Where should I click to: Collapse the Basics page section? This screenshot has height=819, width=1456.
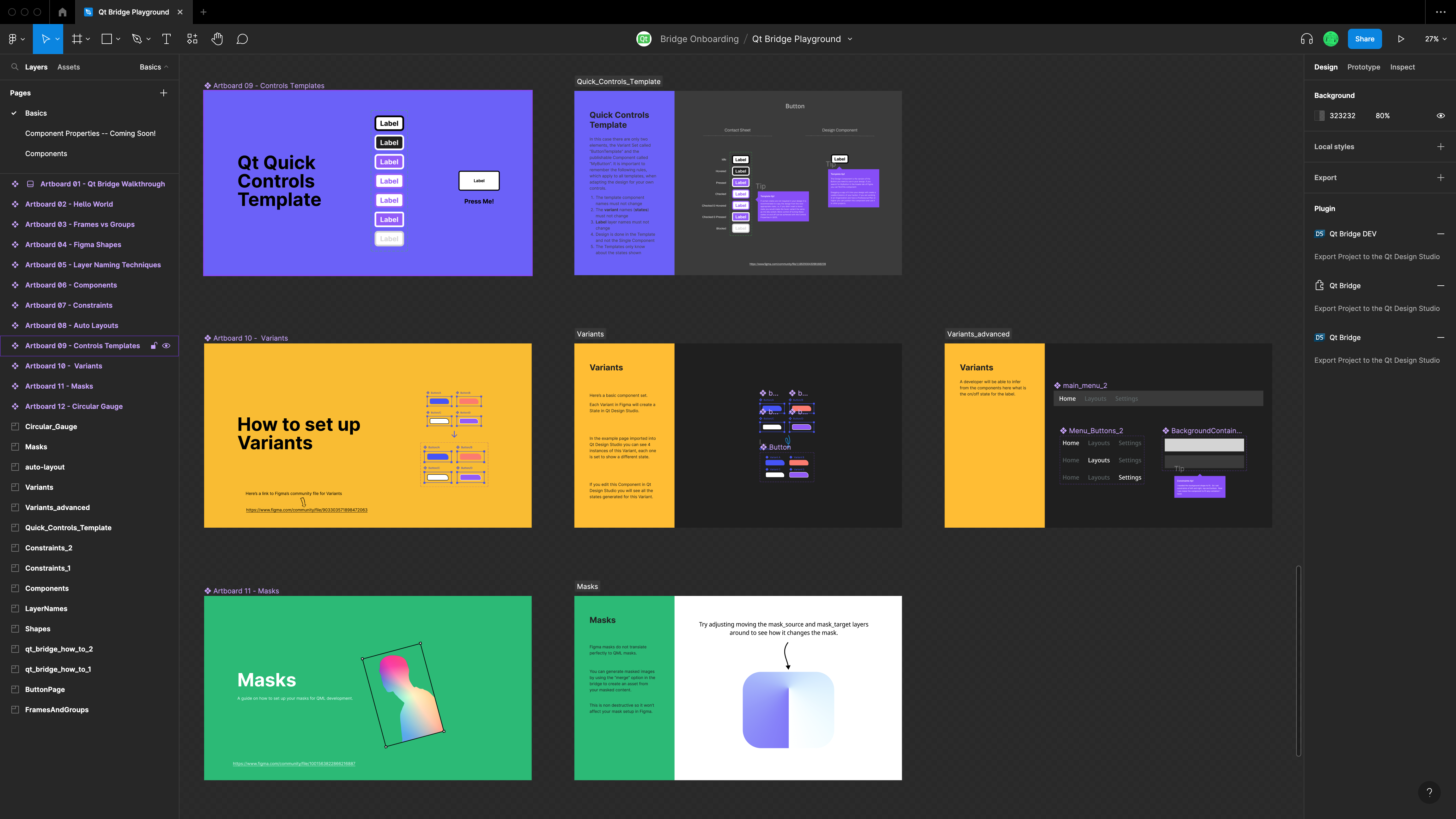point(165,67)
